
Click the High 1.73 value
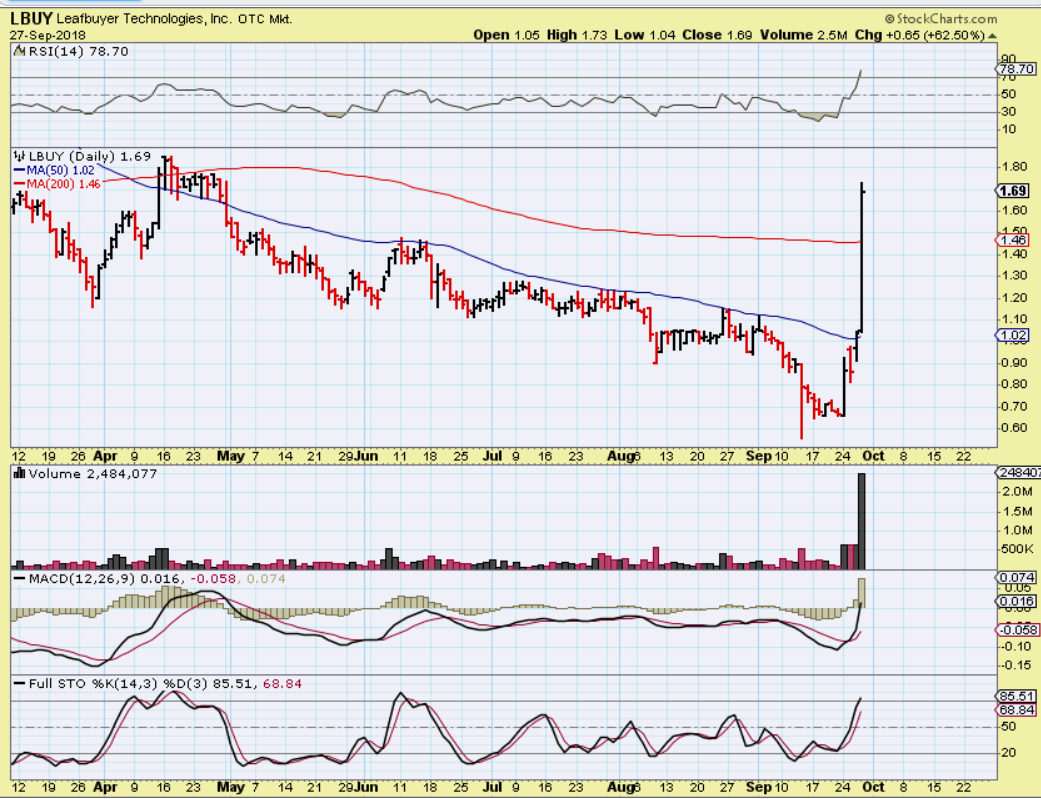tap(577, 35)
